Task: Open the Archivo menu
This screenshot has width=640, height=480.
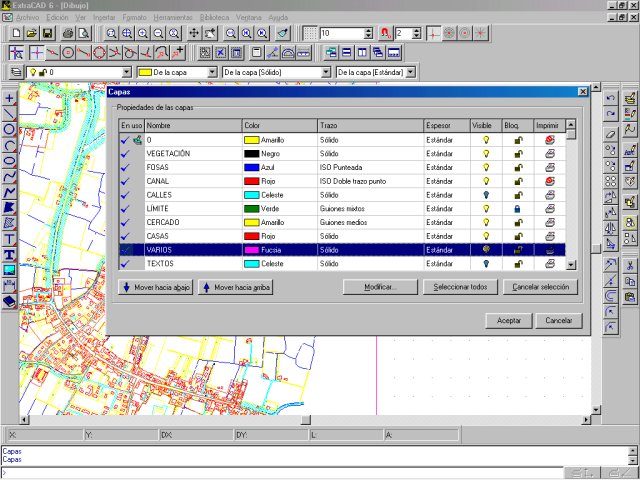Action: pyautogui.click(x=27, y=18)
